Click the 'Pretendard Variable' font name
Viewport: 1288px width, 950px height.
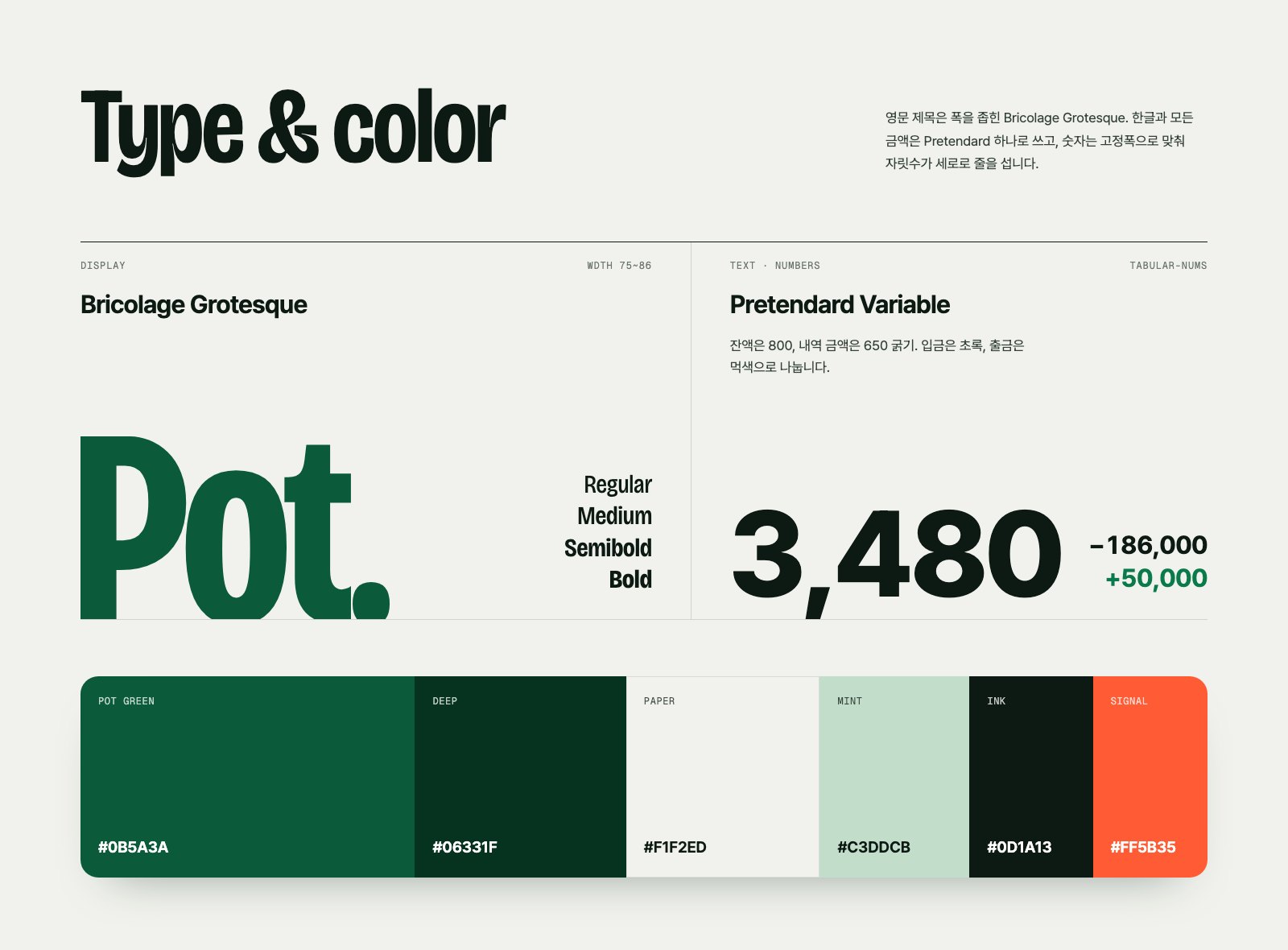pyautogui.click(x=840, y=305)
